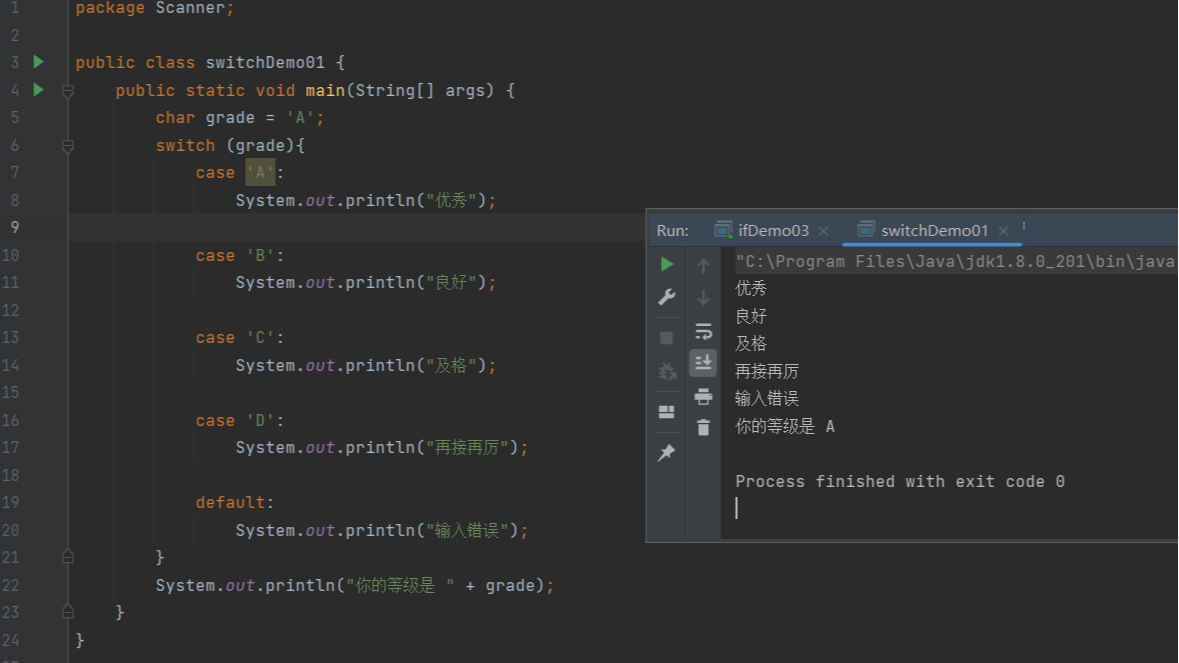
Task: Rerun switchDemo01 with the green Run button
Action: [667, 265]
